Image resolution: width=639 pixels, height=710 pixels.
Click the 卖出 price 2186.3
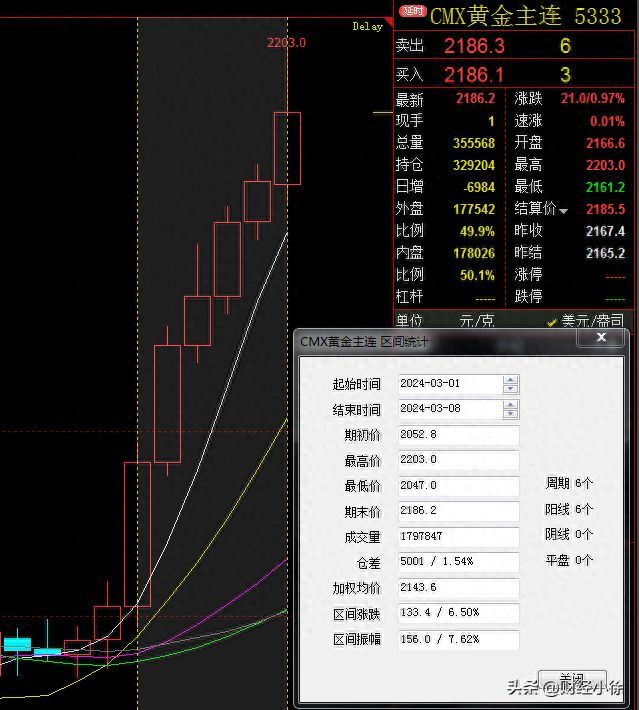[x=474, y=46]
